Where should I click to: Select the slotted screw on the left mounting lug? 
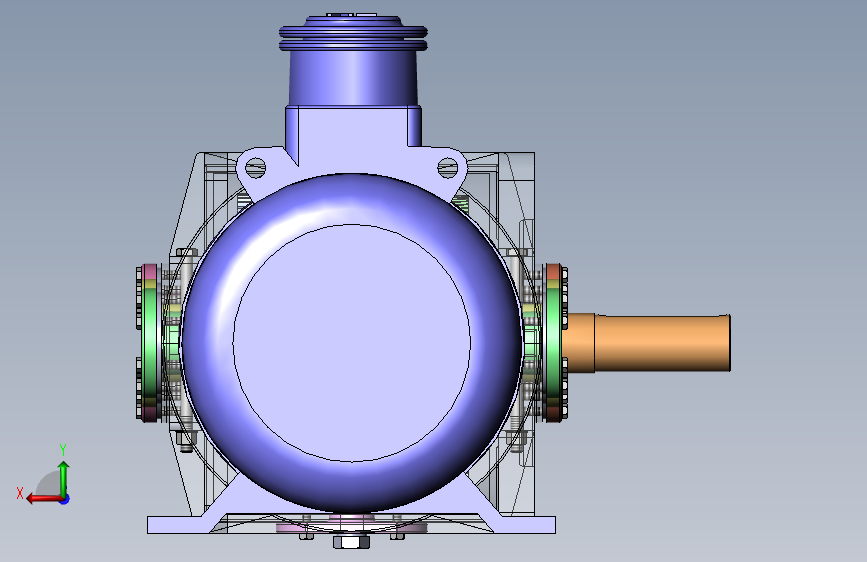pos(255,168)
